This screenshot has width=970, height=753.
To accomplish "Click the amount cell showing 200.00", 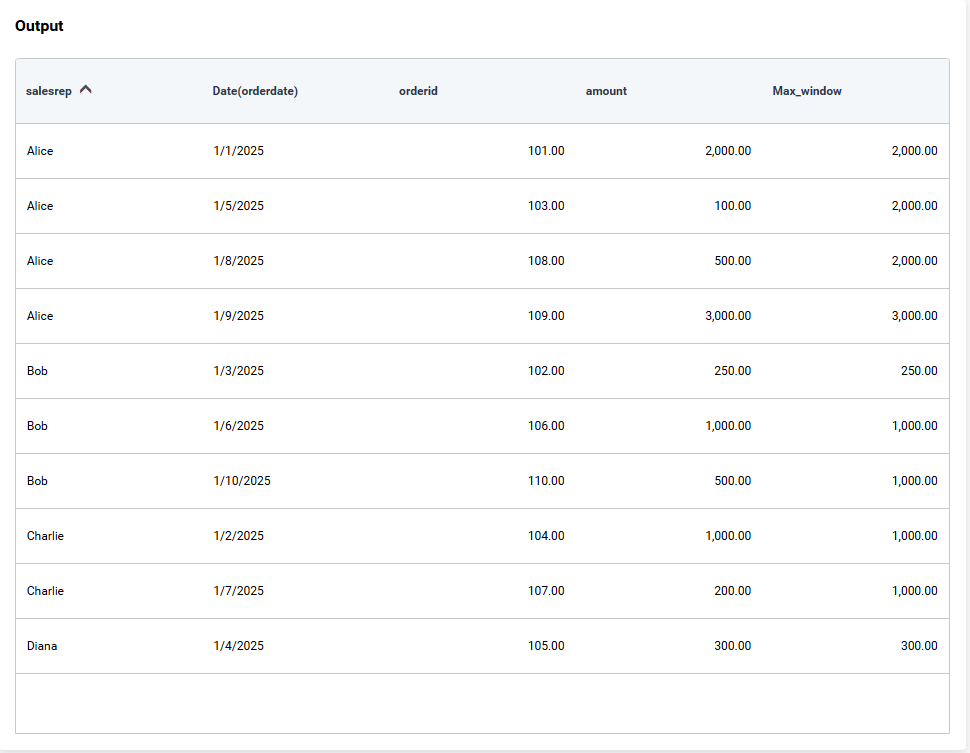I will [x=732, y=591].
